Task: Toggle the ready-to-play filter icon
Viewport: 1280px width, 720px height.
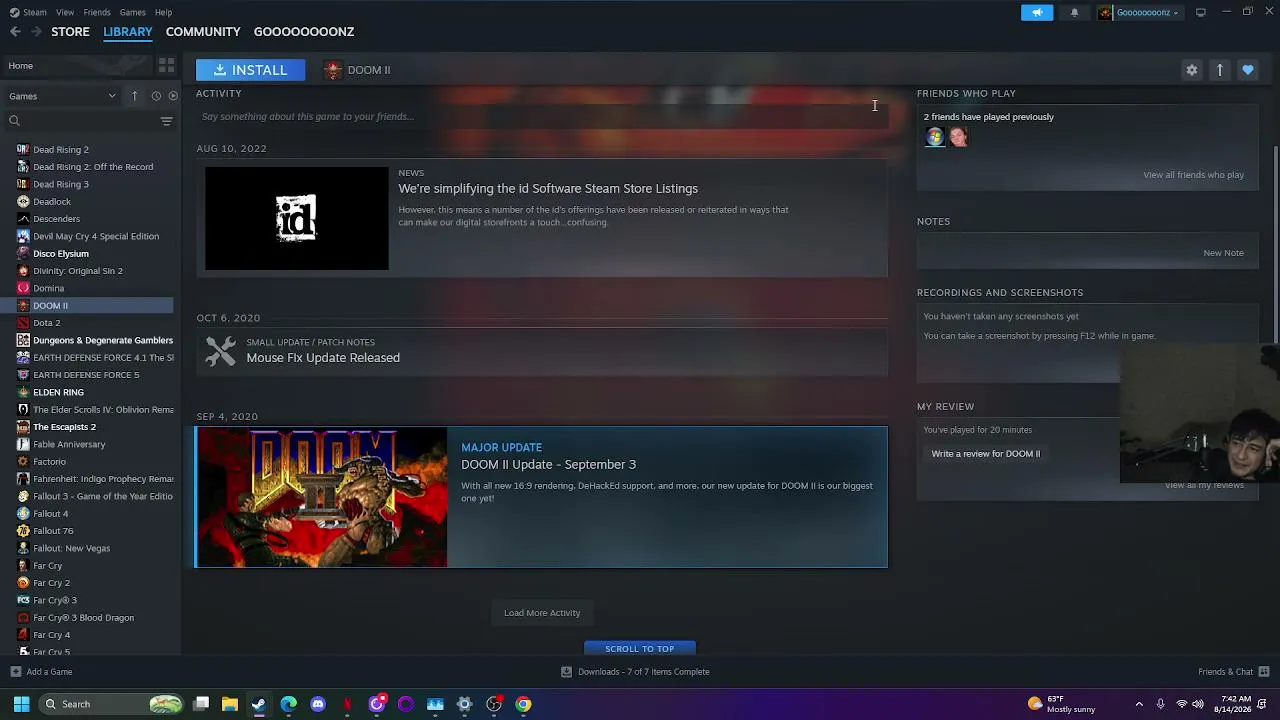Action: click(173, 96)
